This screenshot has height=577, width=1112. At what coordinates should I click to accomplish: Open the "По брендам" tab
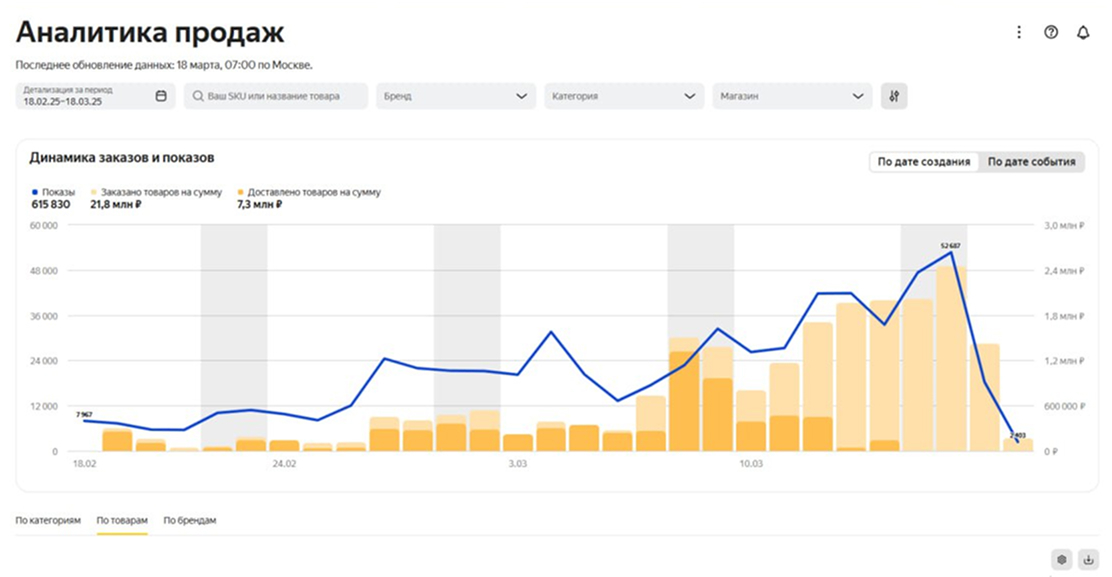click(x=190, y=520)
